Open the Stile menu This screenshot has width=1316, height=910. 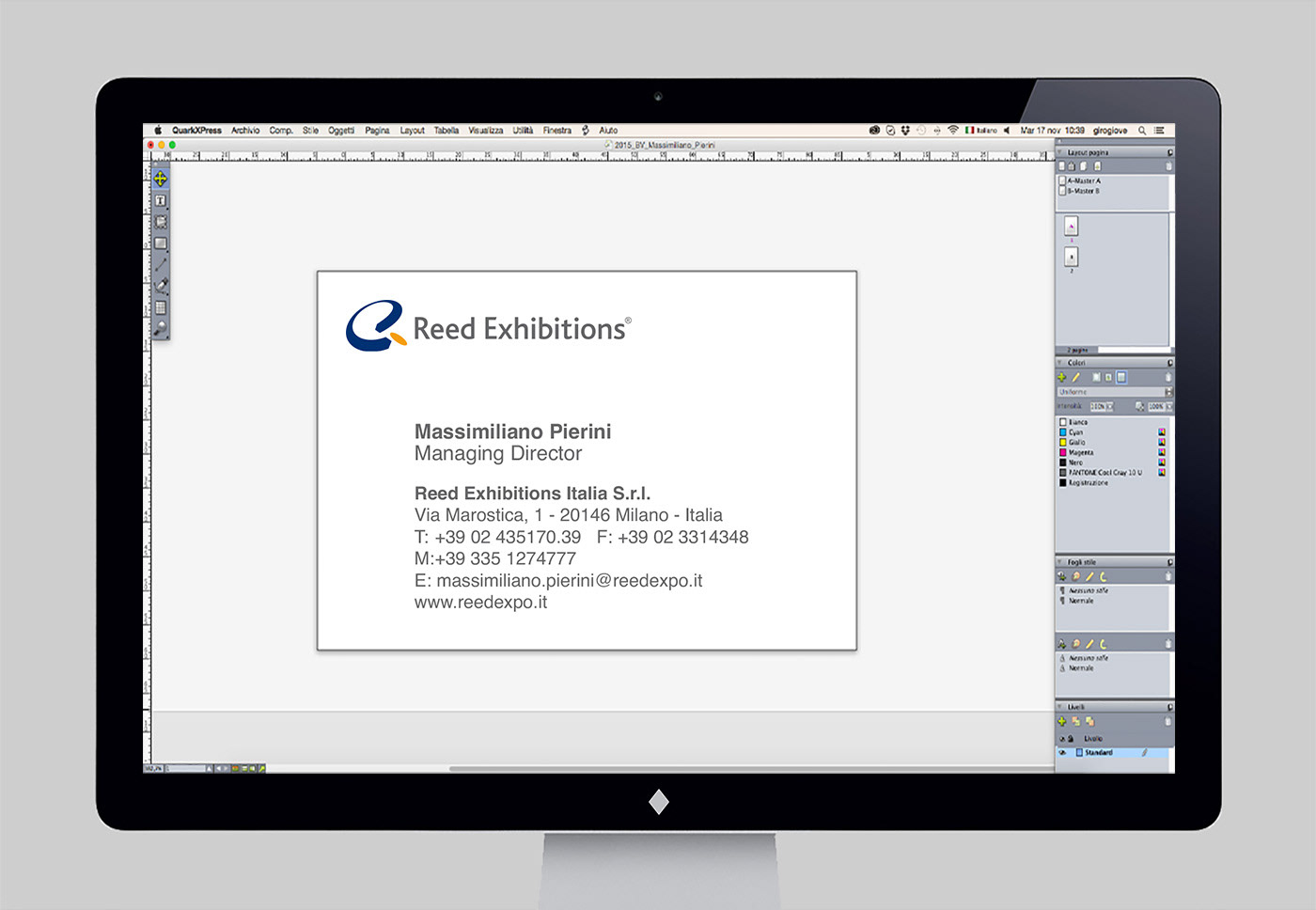coord(310,131)
